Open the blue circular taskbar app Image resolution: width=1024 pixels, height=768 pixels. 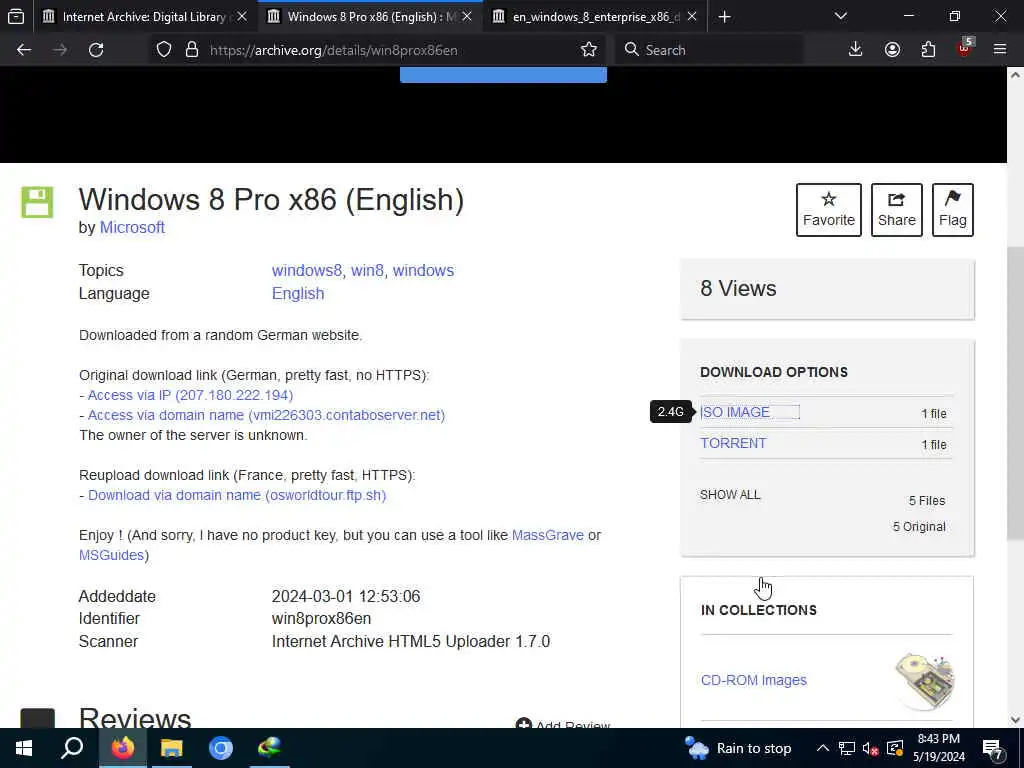(x=221, y=748)
